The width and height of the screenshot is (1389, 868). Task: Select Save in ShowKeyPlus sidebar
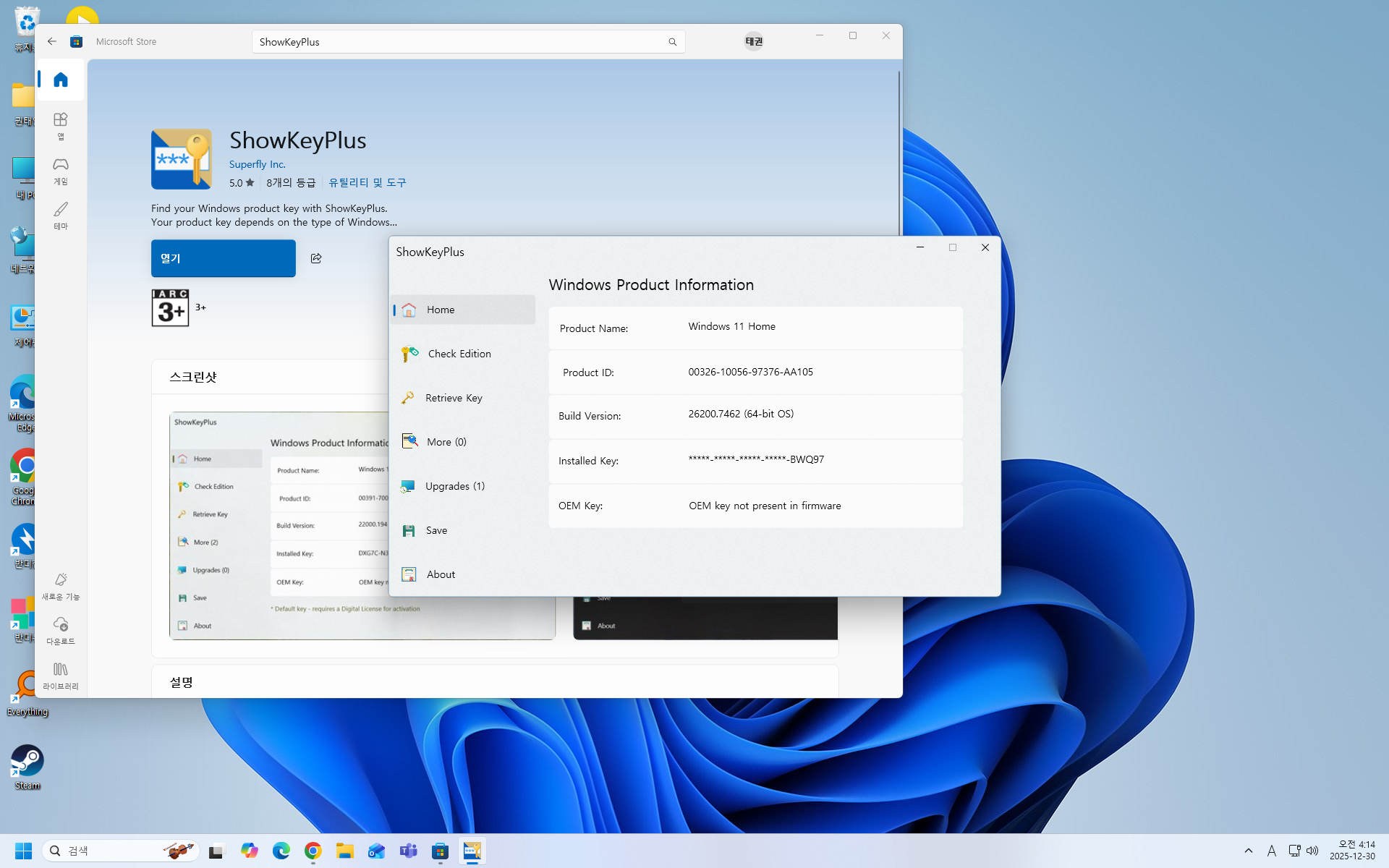(463, 530)
